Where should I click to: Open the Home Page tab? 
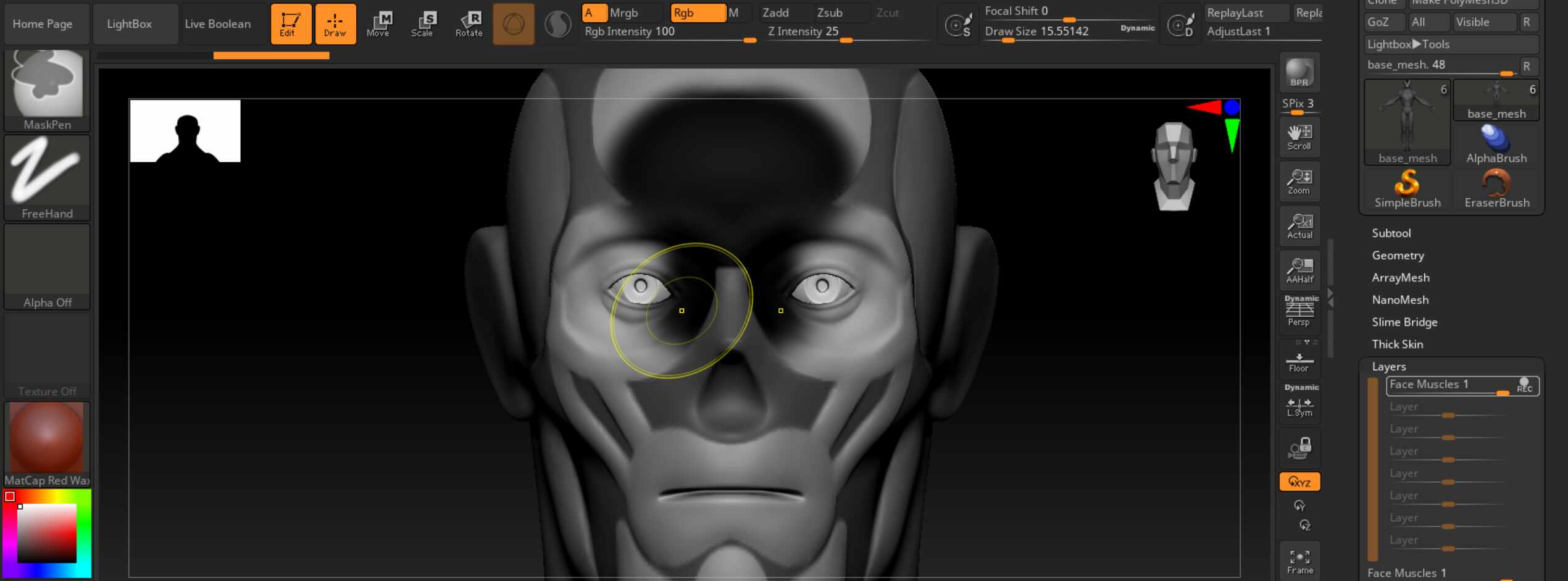[43, 24]
